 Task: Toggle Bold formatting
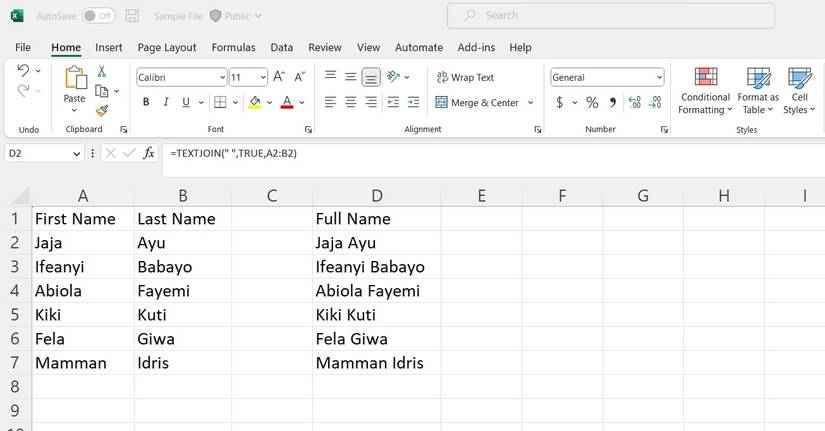click(x=146, y=102)
